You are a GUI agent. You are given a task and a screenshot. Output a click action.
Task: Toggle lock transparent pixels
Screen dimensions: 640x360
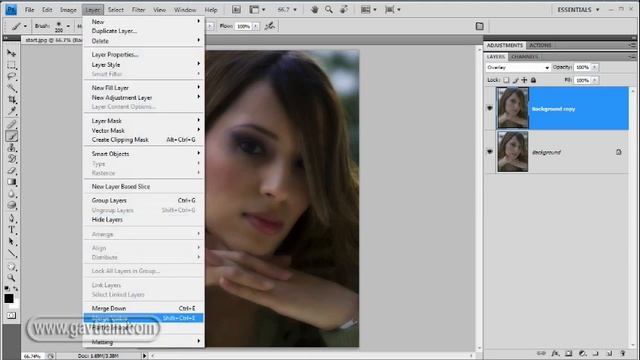[x=506, y=80]
